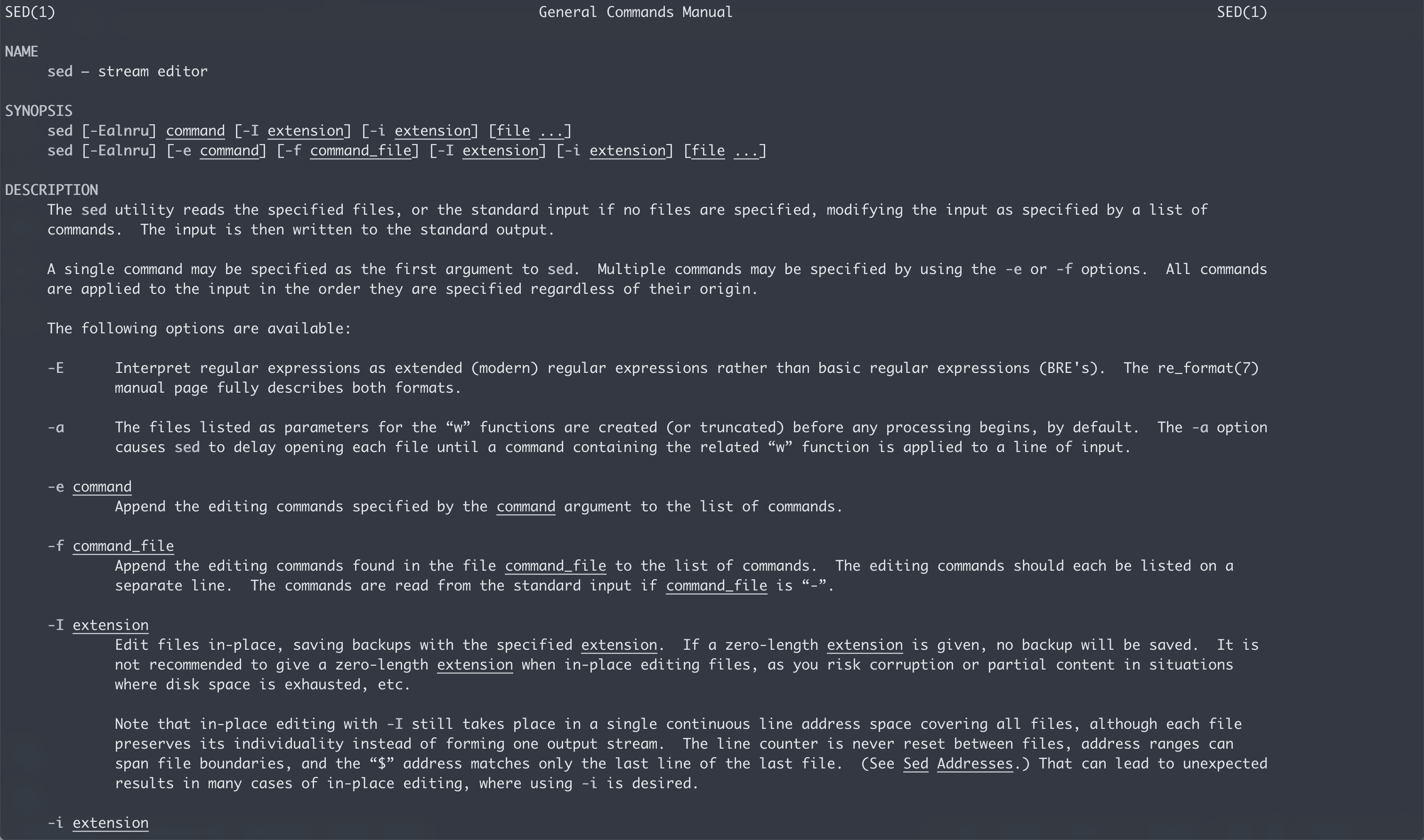Viewport: 1424px width, 840px height.
Task: Click General Commands Manual header title
Action: tap(635, 12)
